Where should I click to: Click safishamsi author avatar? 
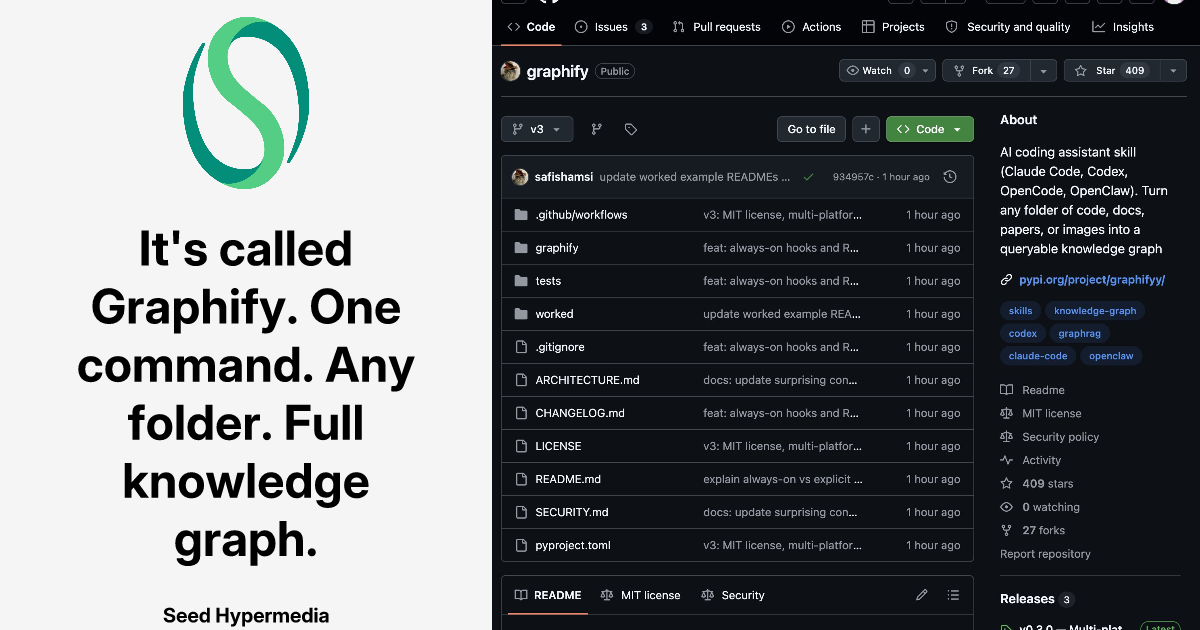point(520,177)
